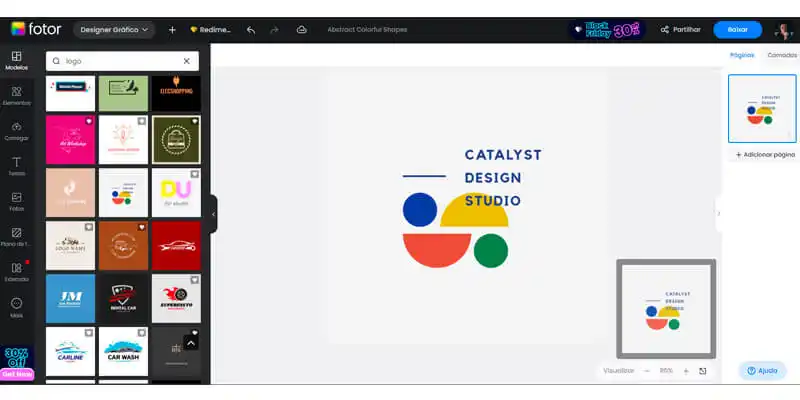Collapse the templates side panel
Screen dimensions: 800x400
click(x=213, y=214)
